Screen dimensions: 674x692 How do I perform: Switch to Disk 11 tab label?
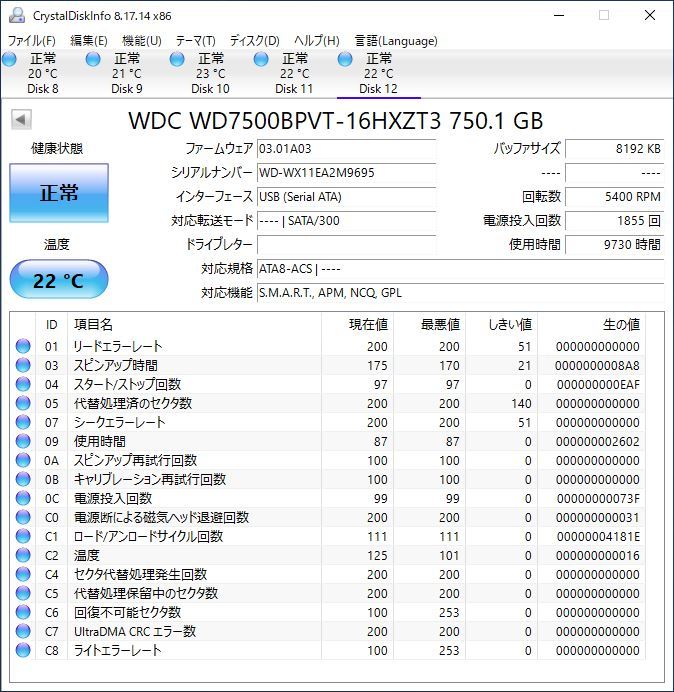294,89
